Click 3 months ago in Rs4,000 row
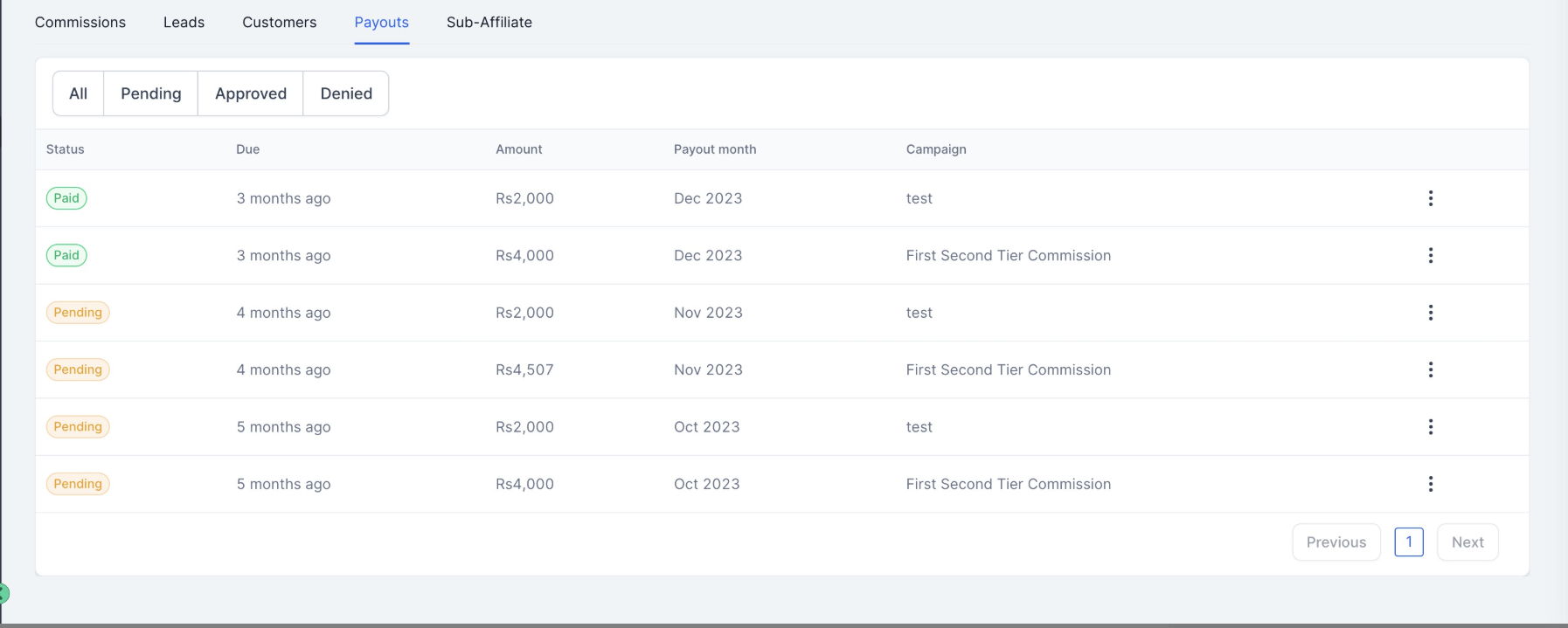 pyautogui.click(x=284, y=255)
